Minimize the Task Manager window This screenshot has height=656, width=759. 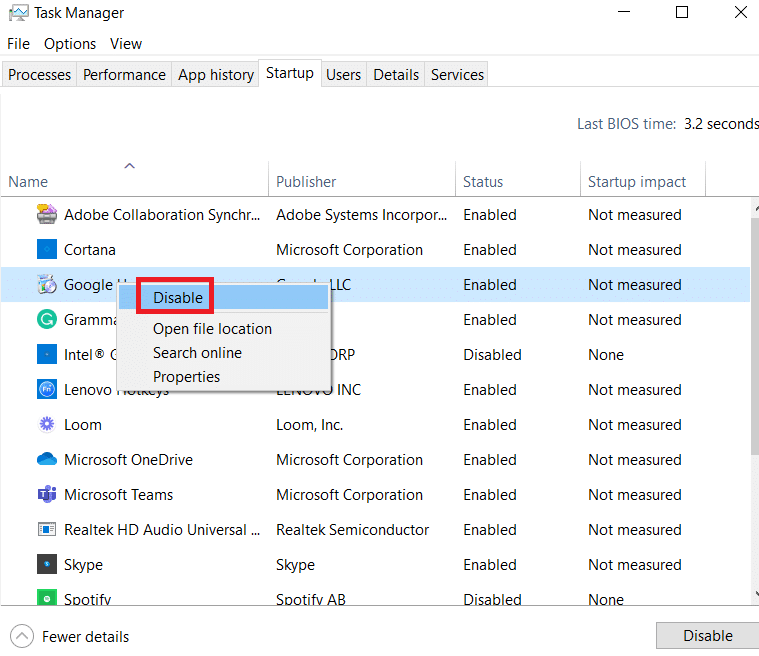624,12
